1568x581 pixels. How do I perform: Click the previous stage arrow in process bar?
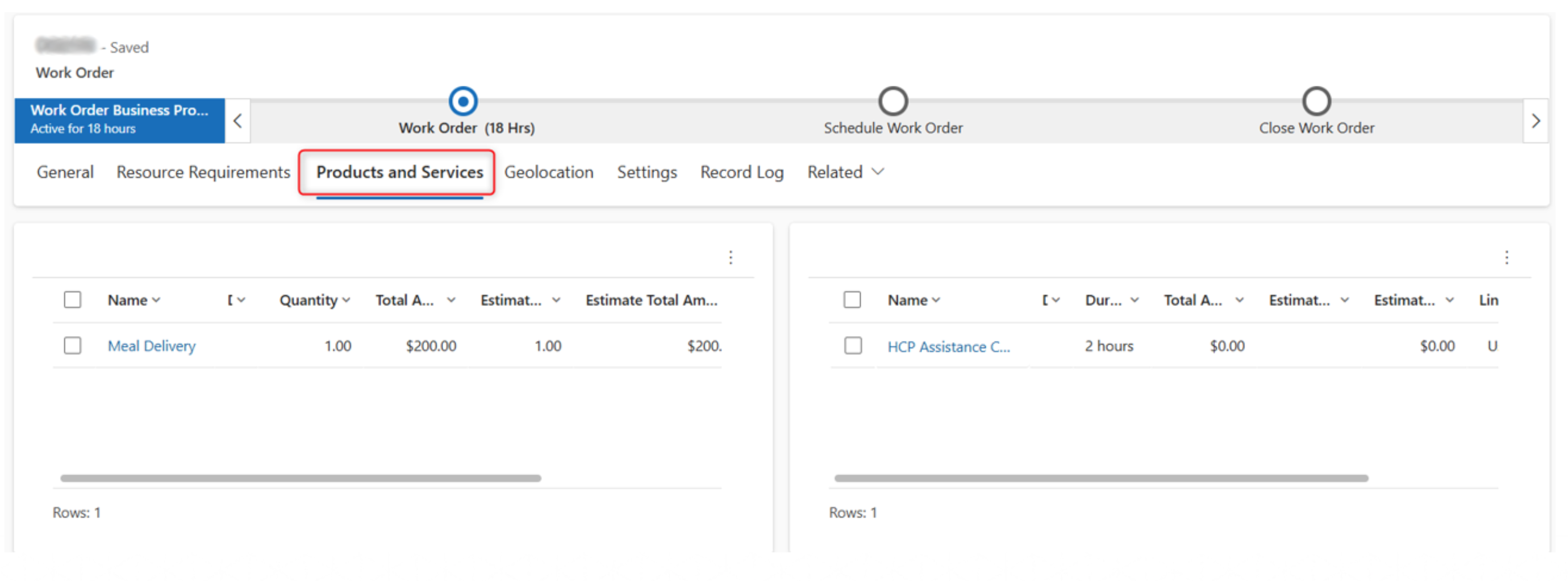237,121
